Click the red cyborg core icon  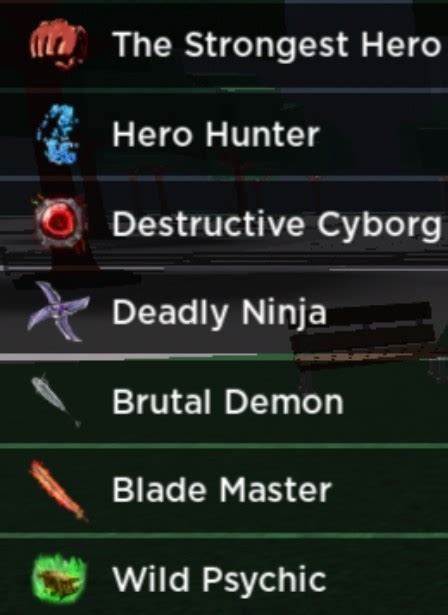pyautogui.click(x=59, y=222)
